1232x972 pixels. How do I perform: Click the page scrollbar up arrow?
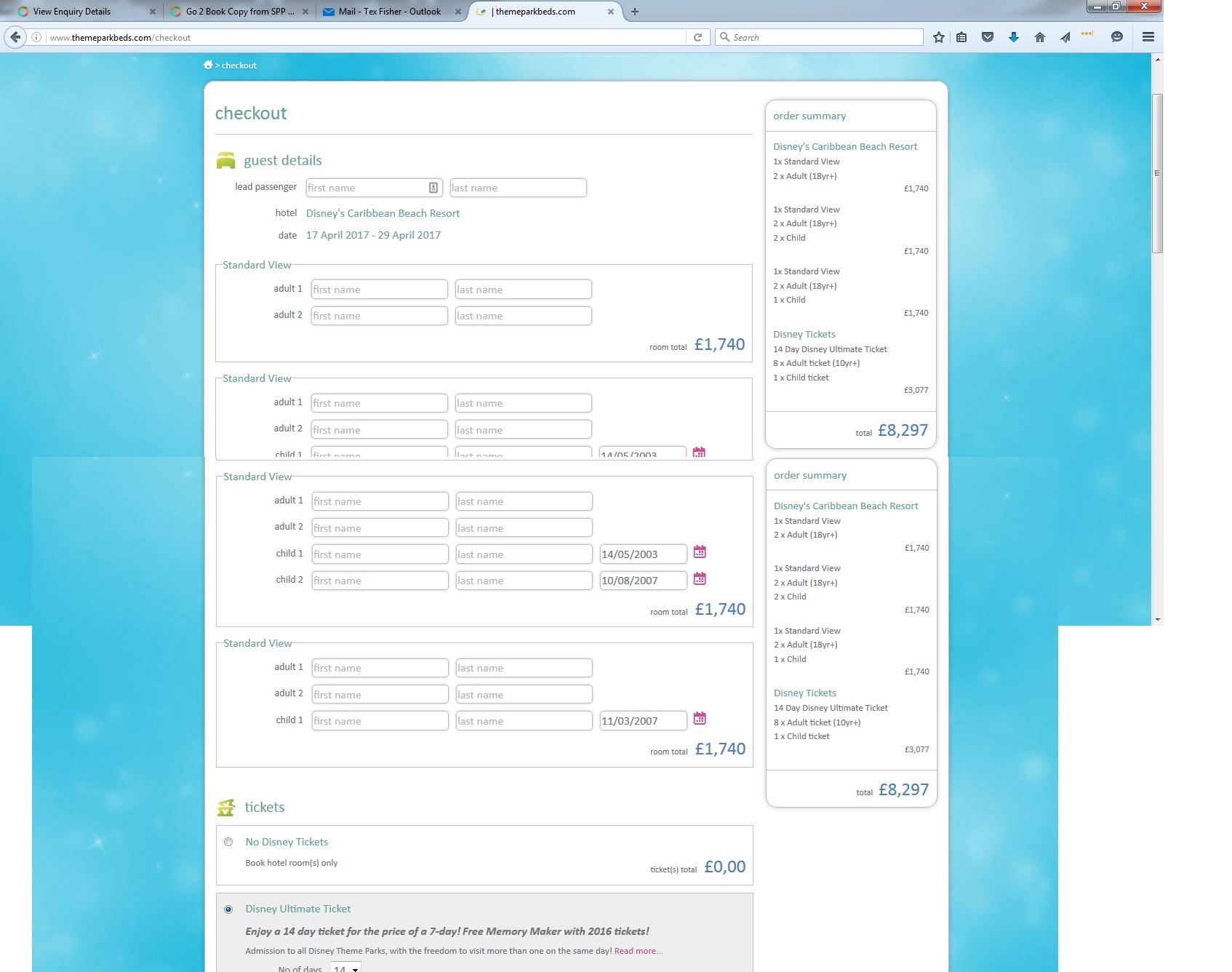(1157, 59)
